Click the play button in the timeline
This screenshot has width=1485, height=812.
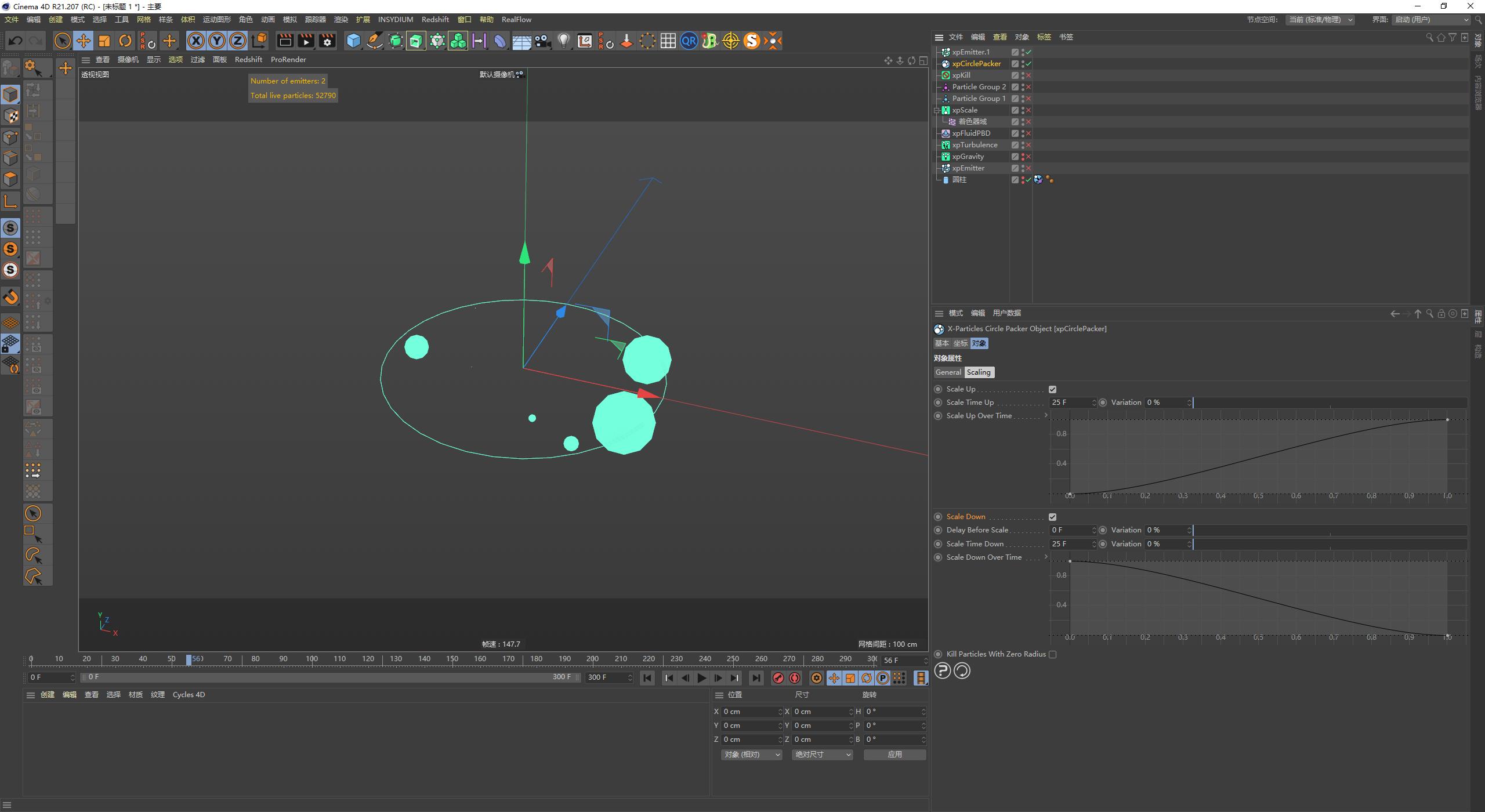click(702, 677)
